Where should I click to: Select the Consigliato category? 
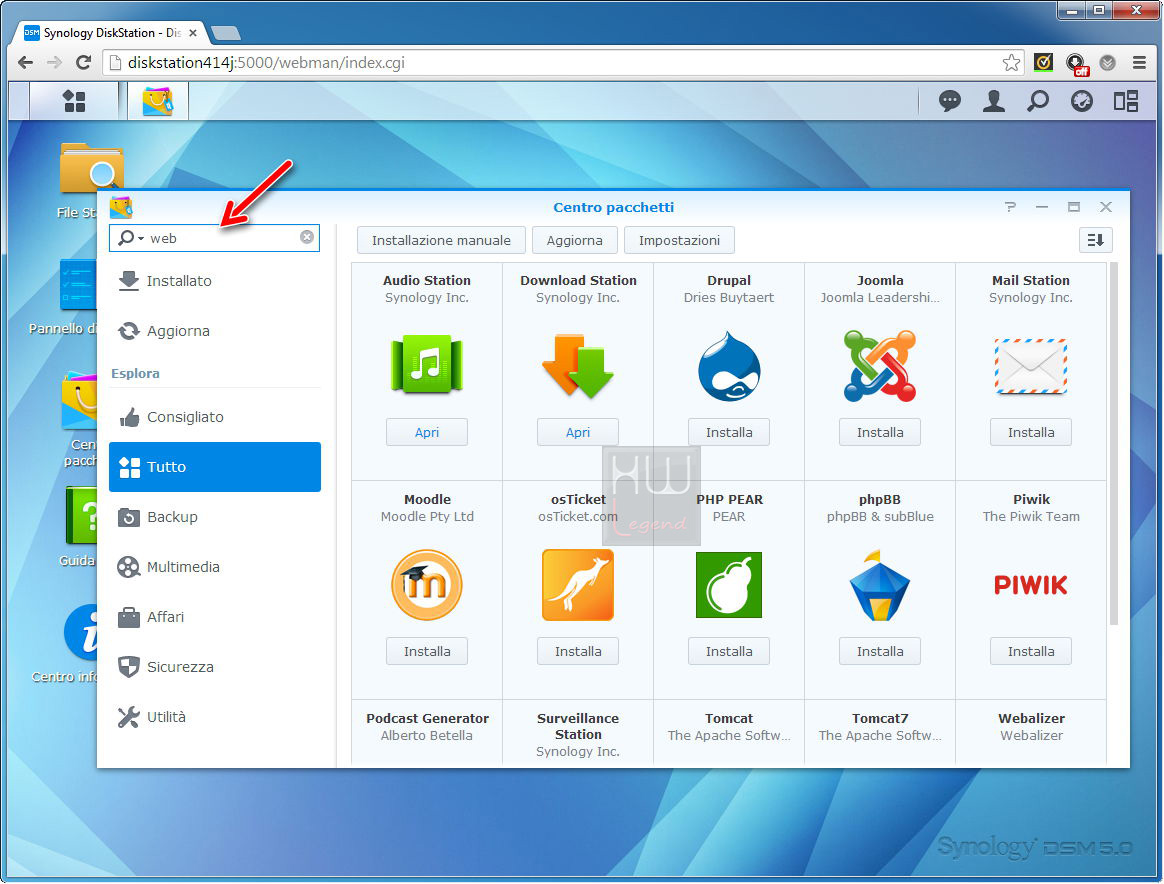215,417
